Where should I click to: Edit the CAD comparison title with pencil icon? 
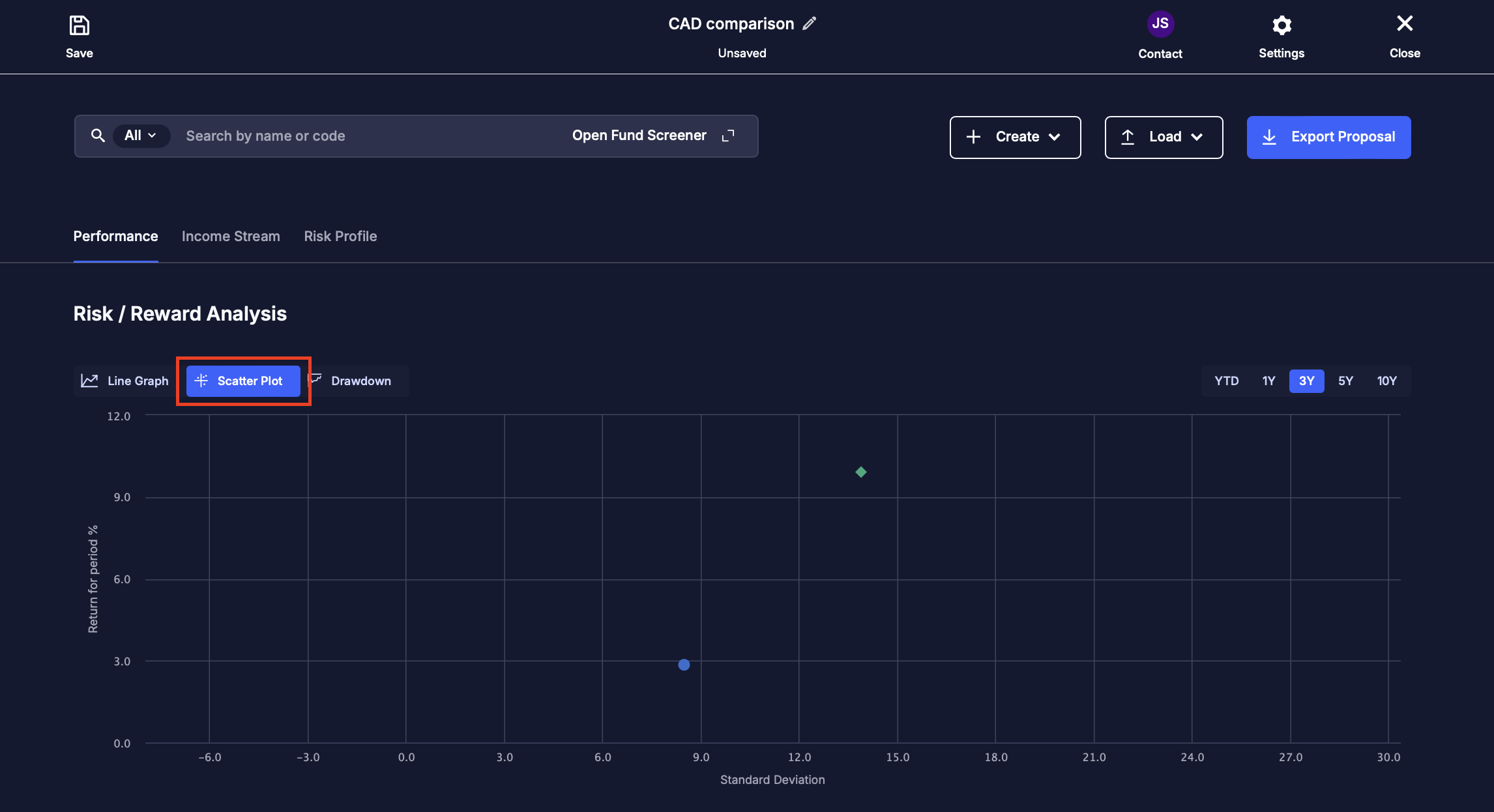(x=809, y=23)
